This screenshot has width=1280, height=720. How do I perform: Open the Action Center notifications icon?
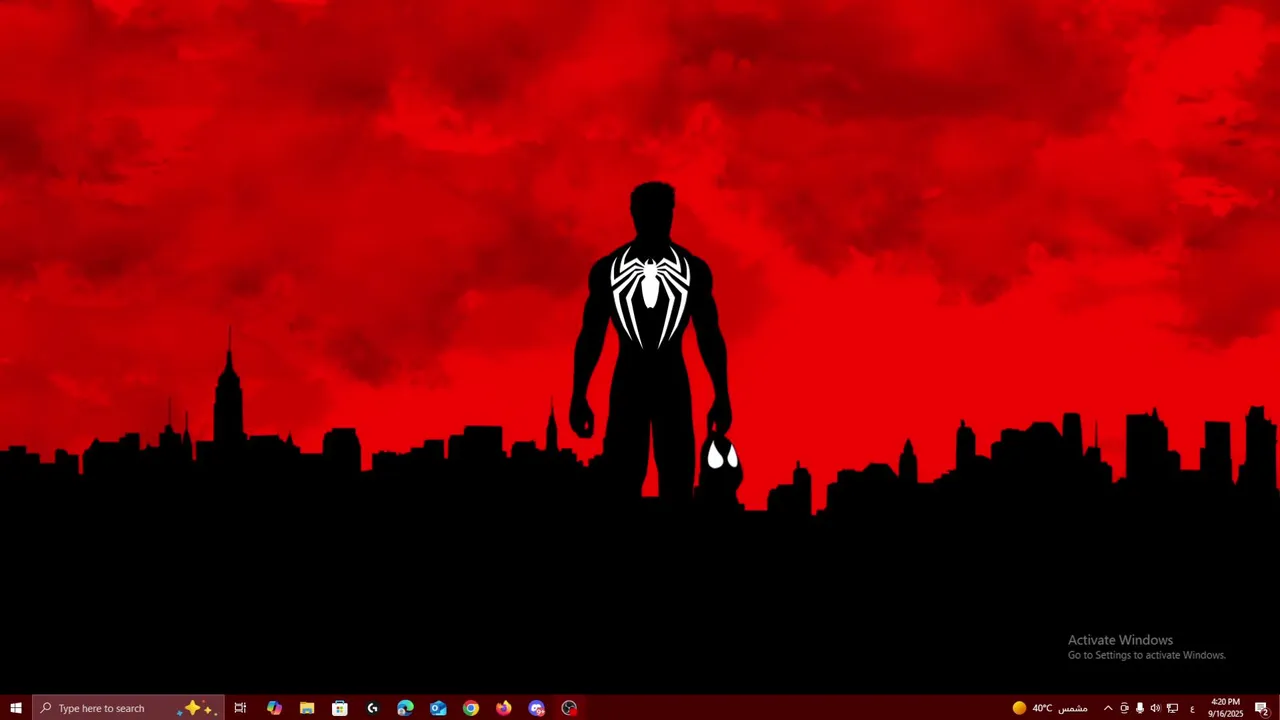click(x=1262, y=708)
